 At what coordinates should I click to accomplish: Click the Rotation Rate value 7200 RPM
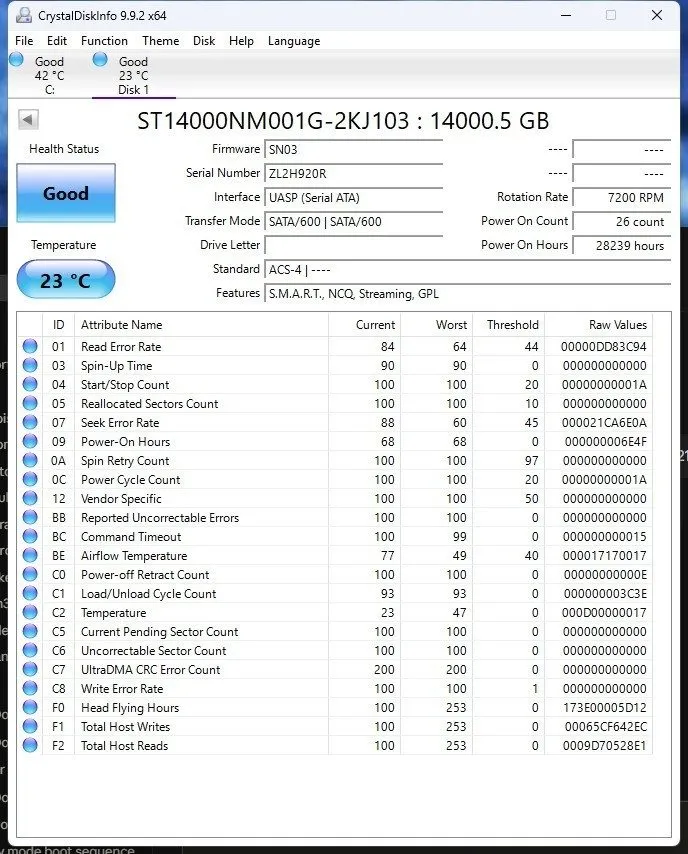pos(622,198)
